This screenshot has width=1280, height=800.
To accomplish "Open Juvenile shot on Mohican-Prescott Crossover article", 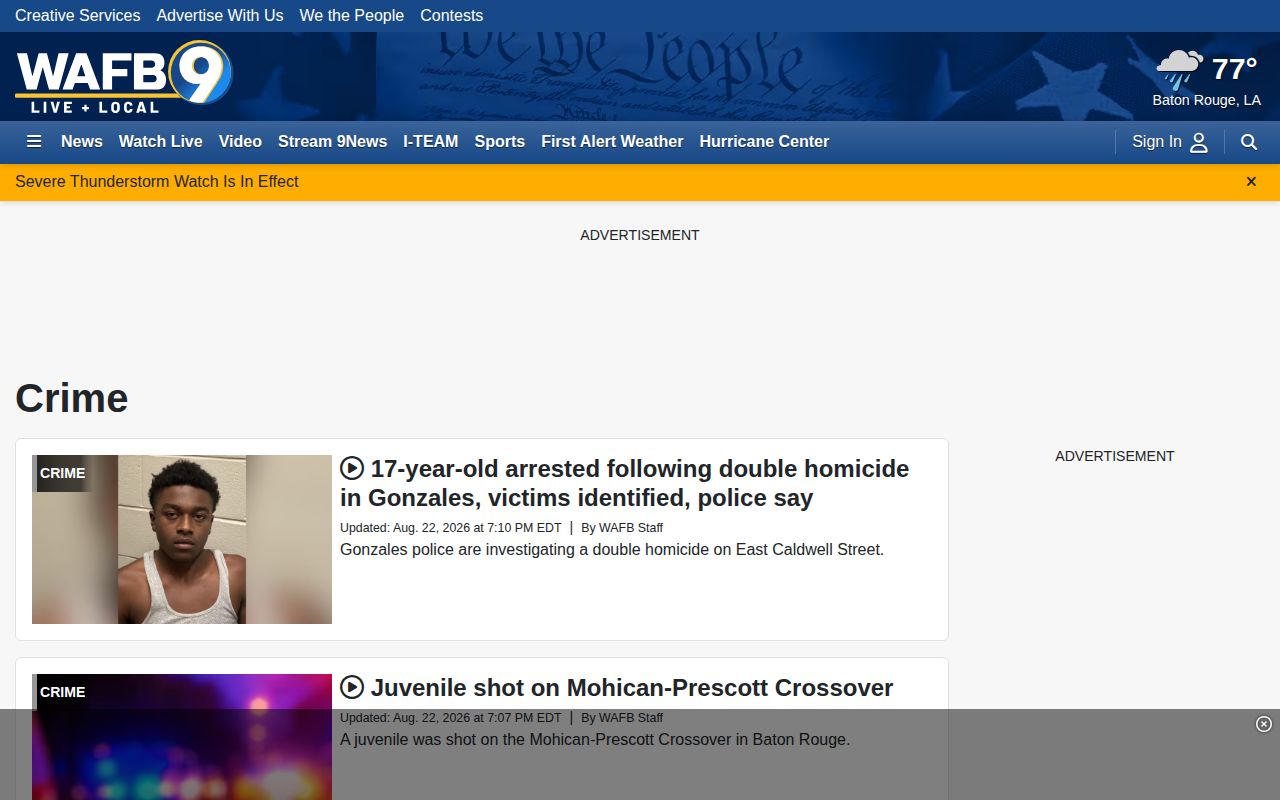I will 632,688.
